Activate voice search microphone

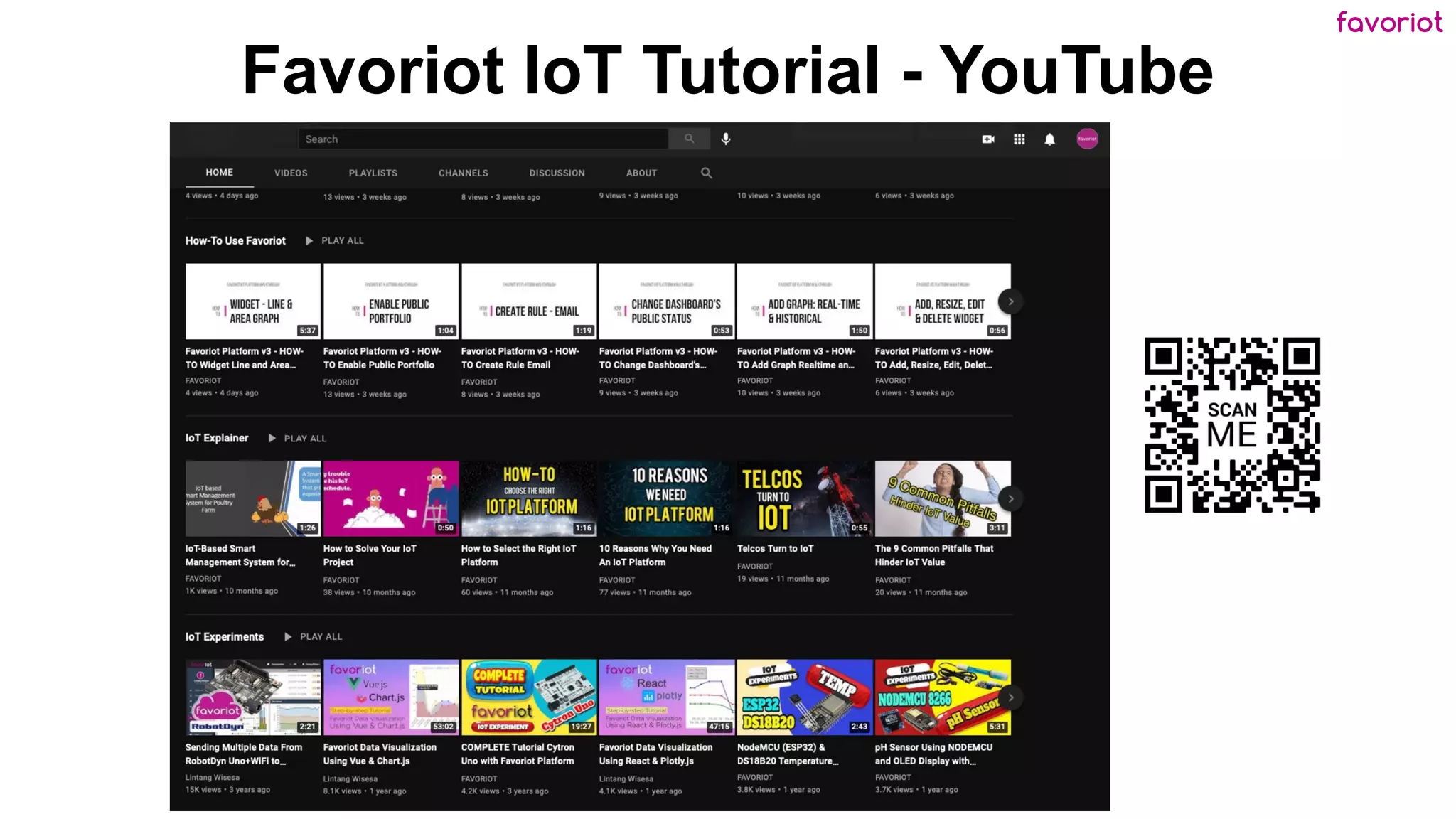726,139
